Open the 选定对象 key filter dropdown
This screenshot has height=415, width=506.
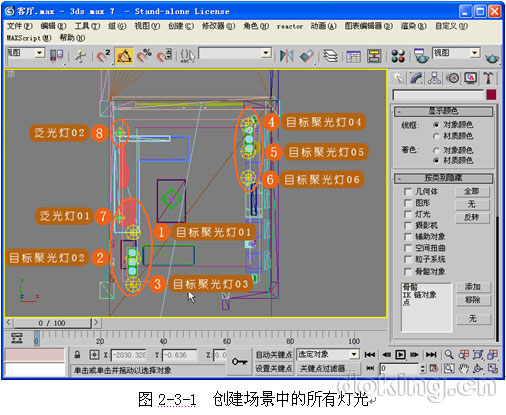pos(354,354)
